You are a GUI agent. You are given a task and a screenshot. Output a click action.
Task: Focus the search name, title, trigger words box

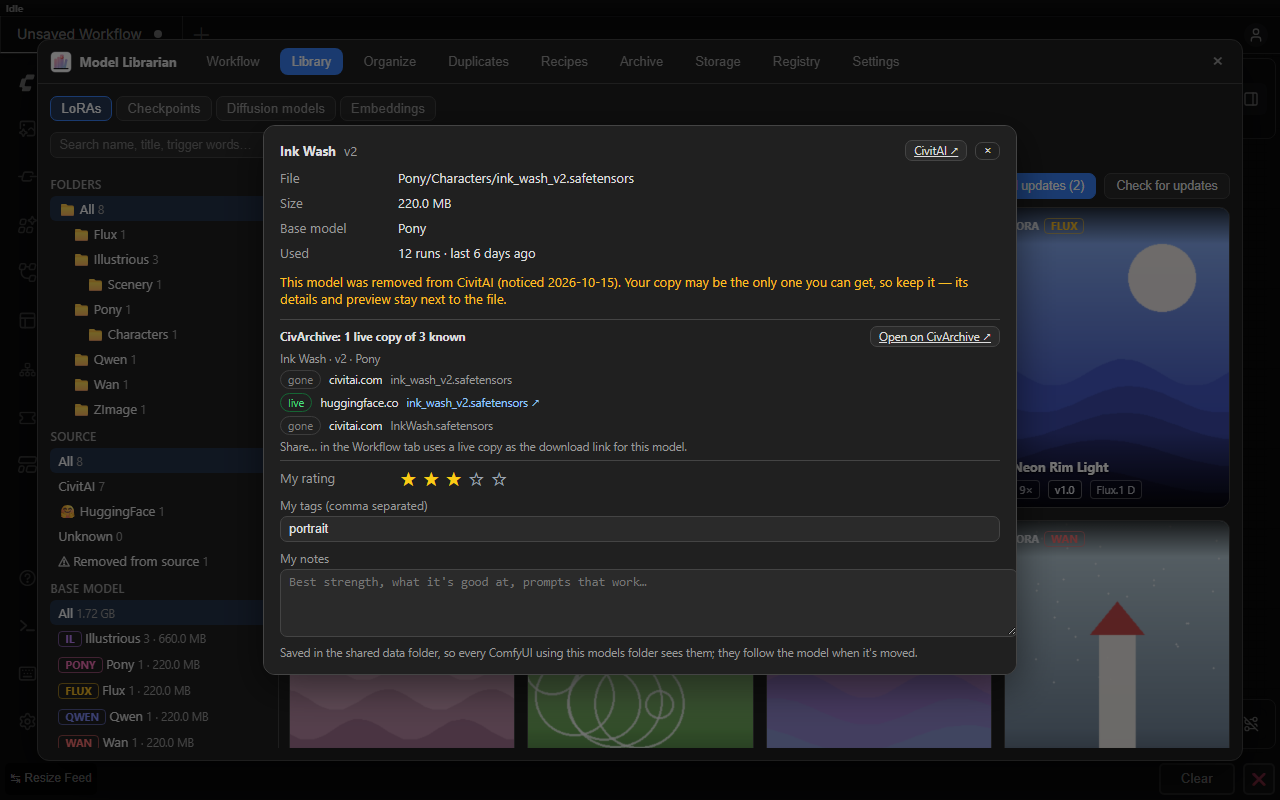tap(156, 144)
